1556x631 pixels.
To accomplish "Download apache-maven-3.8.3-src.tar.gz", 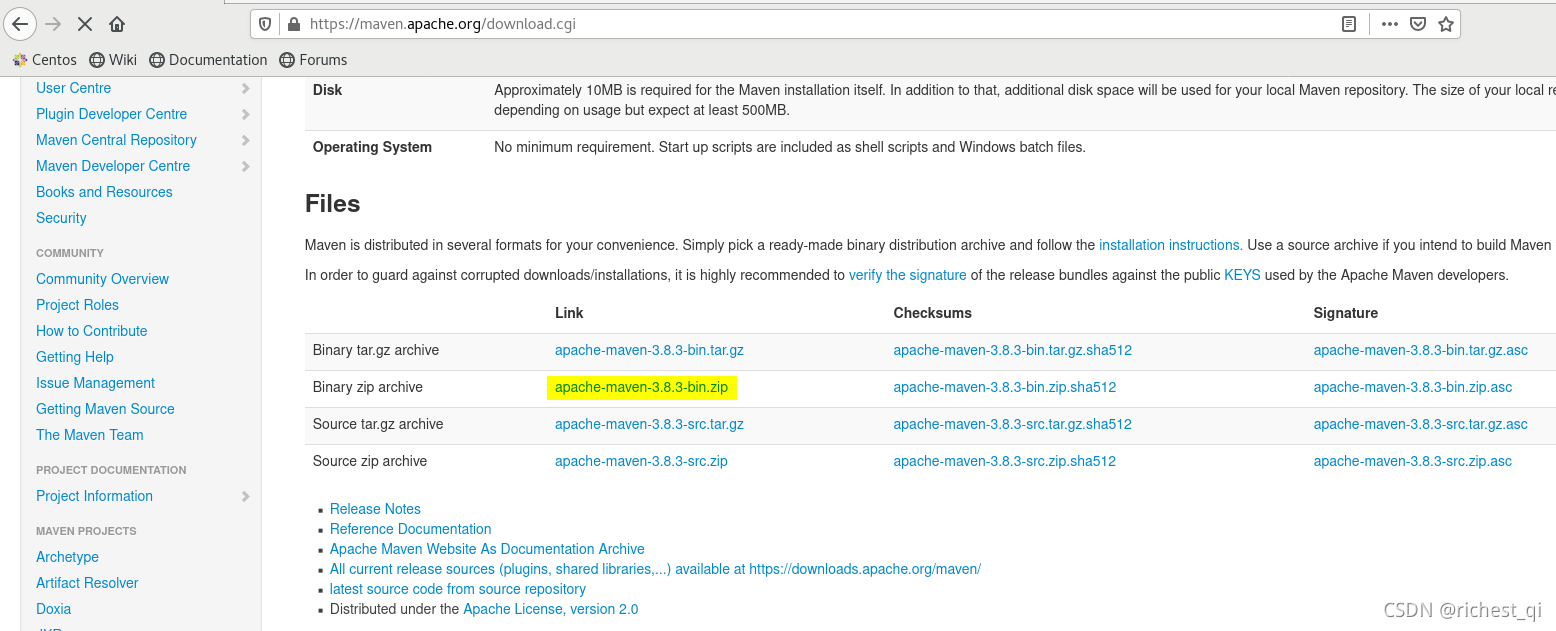I will [x=649, y=424].
